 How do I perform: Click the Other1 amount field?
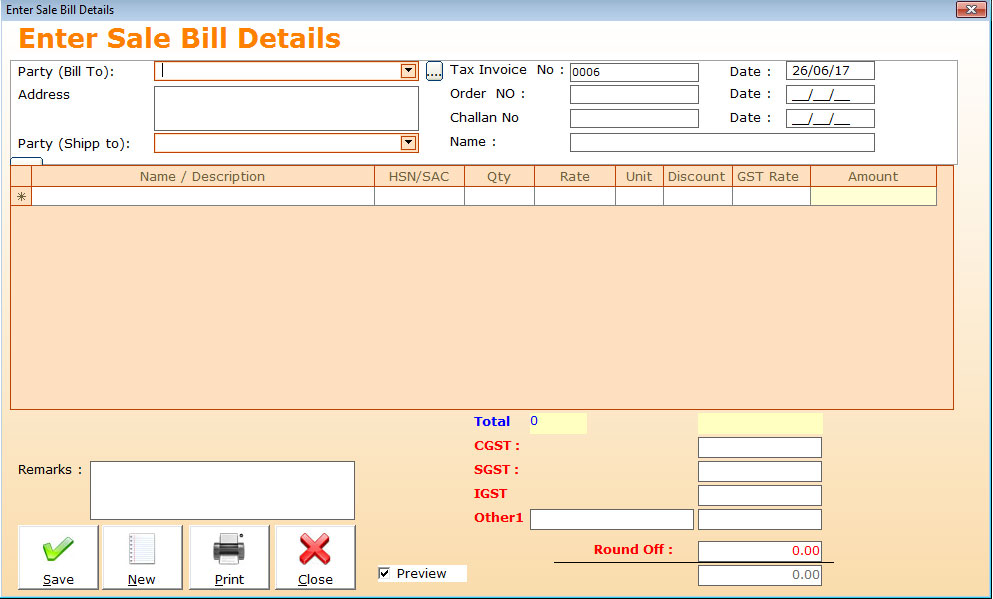760,519
